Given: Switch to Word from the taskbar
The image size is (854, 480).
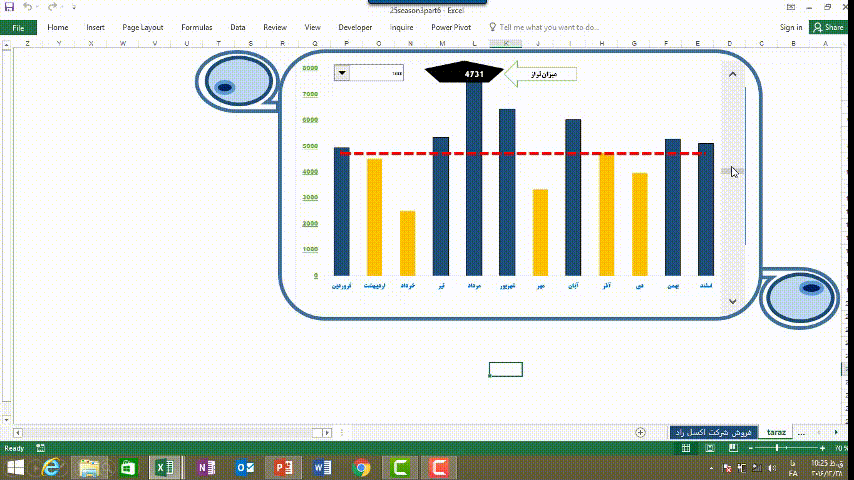Looking at the screenshot, I should tap(322, 467).
